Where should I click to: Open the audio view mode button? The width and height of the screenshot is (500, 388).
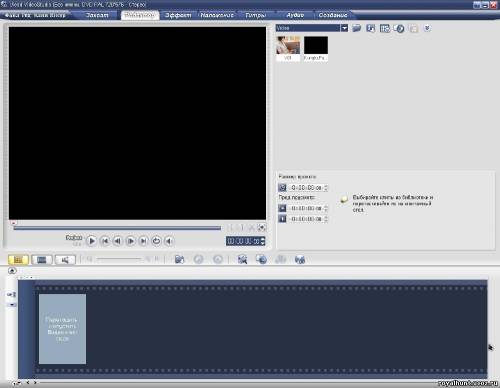(x=65, y=260)
